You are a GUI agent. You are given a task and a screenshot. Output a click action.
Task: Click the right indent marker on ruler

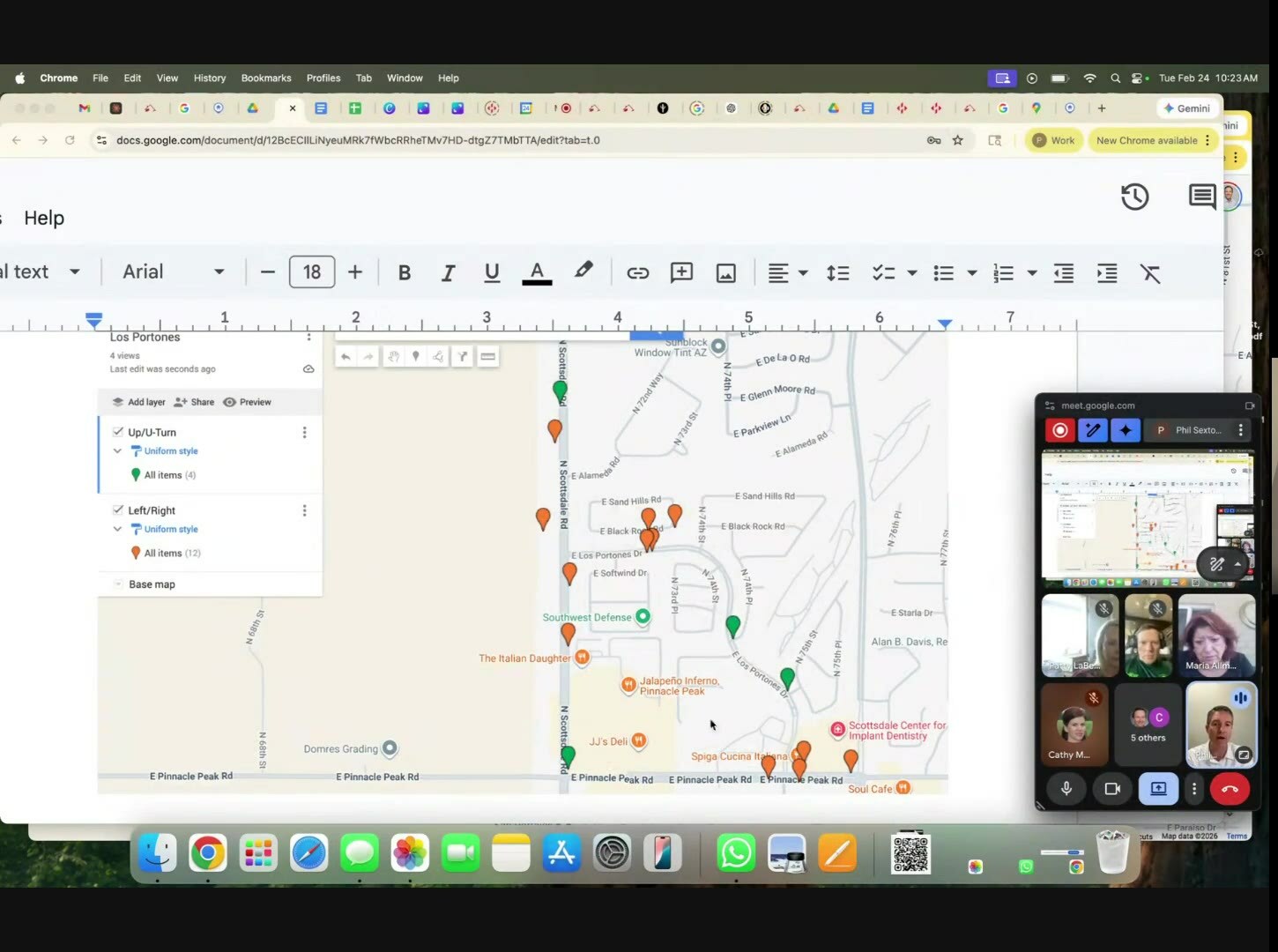tap(945, 324)
